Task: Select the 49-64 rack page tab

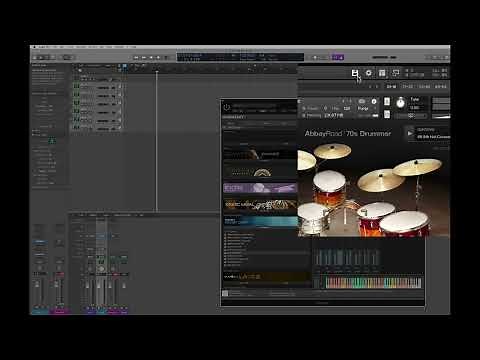Action: click(x=440, y=87)
